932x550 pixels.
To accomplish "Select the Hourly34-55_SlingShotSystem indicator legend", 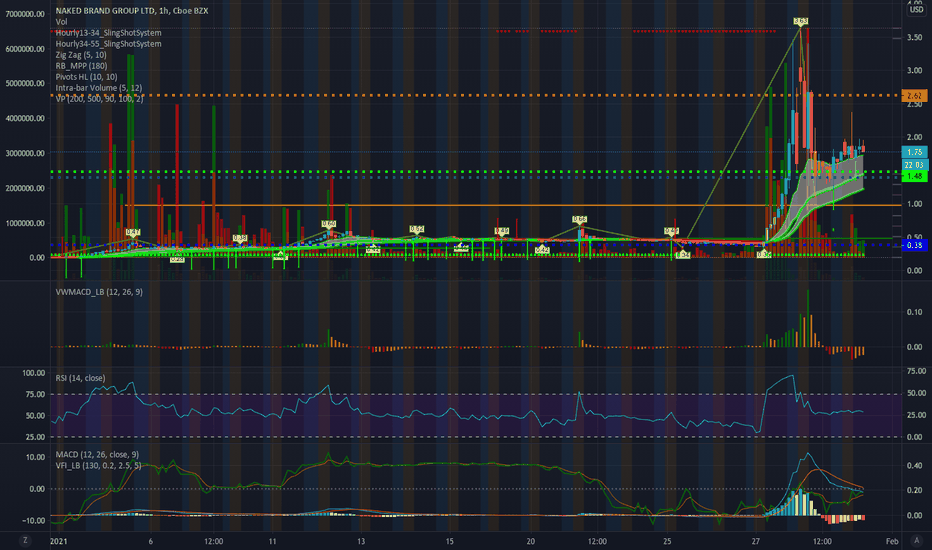I will click(108, 44).
